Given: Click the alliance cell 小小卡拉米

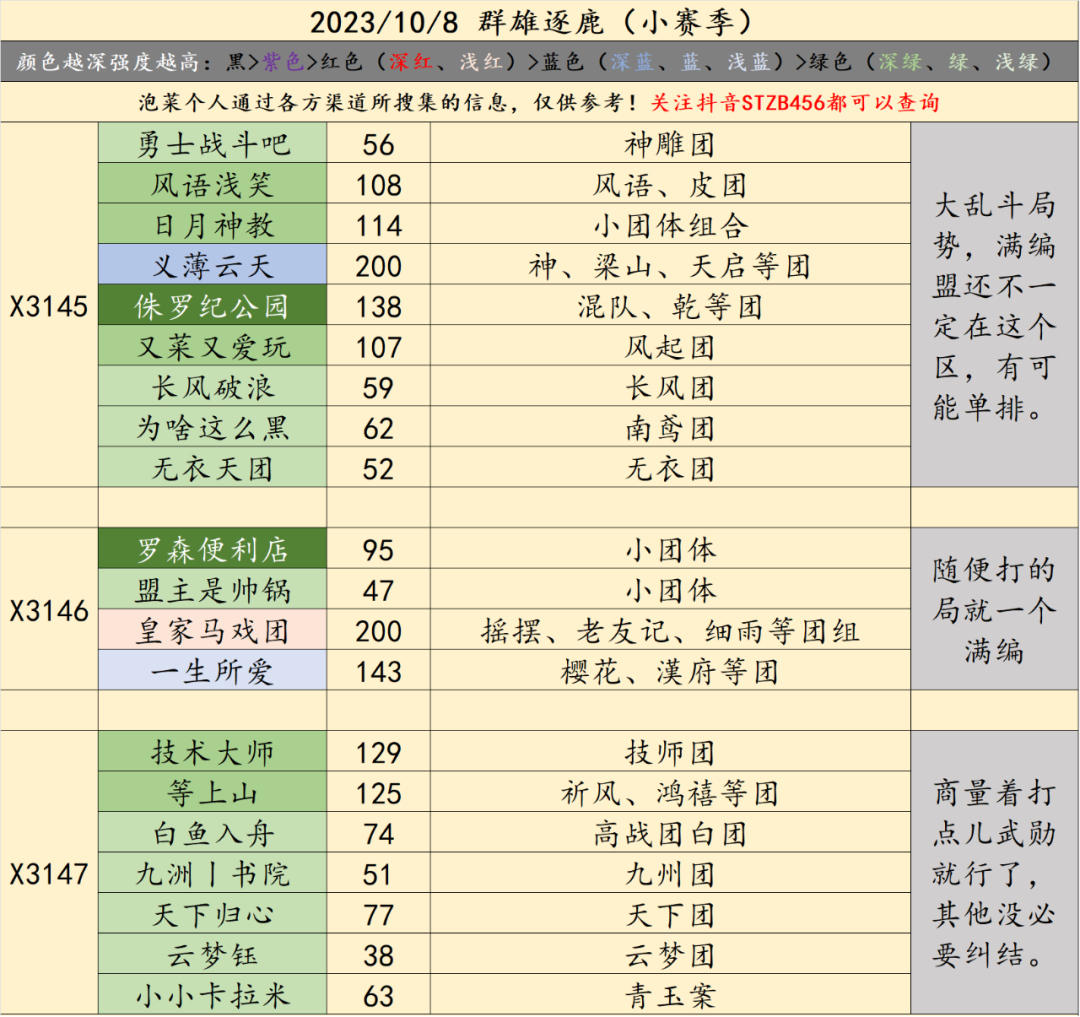Looking at the screenshot, I should 212,995.
